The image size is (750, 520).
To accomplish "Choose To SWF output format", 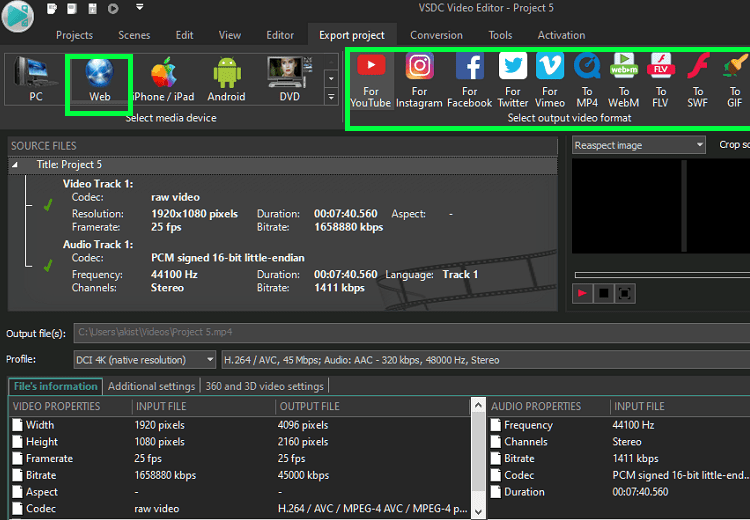I will pyautogui.click(x=697, y=81).
